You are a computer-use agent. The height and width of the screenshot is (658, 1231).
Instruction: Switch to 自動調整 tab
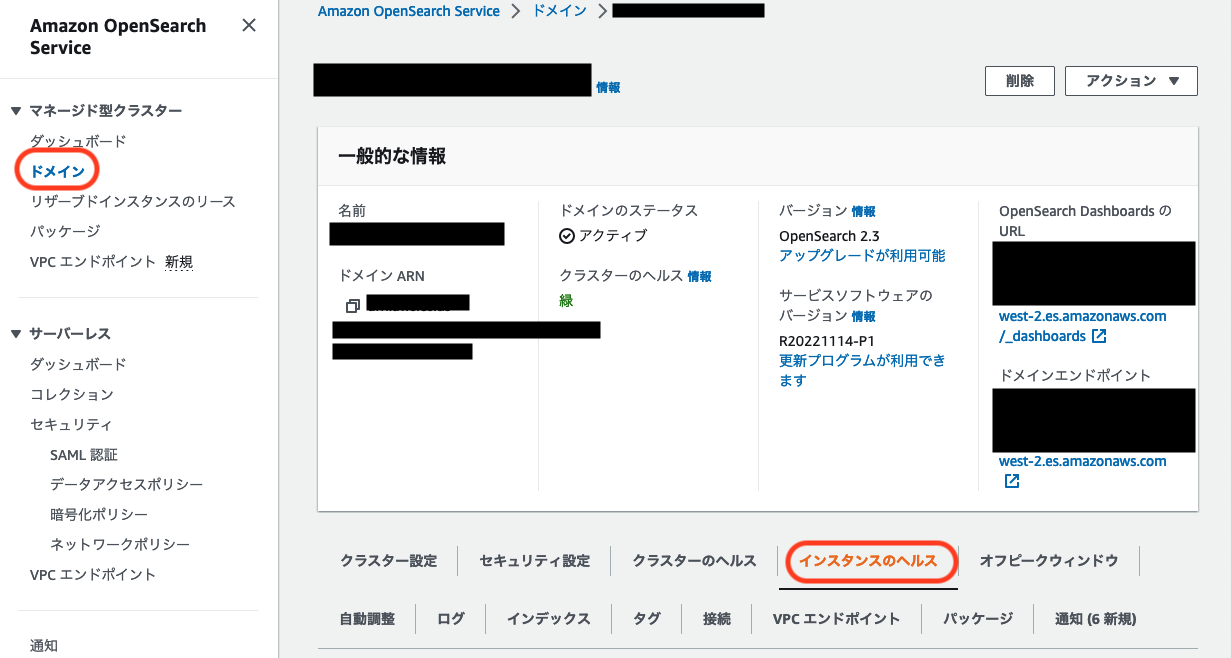click(x=367, y=619)
